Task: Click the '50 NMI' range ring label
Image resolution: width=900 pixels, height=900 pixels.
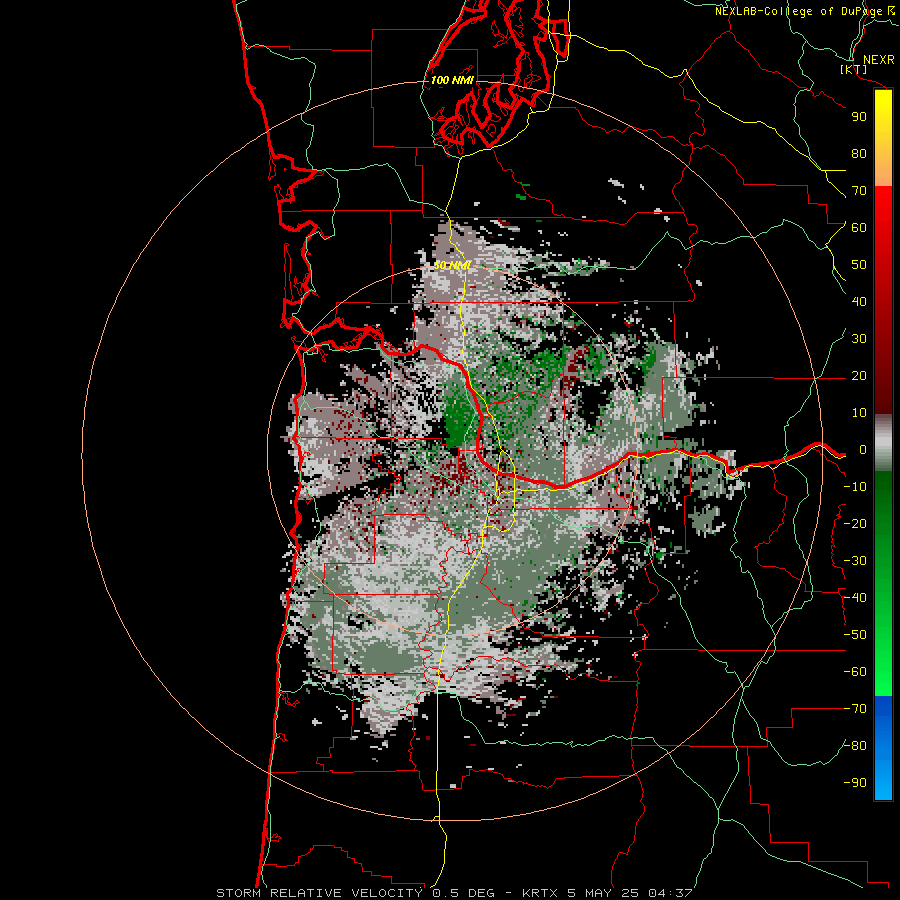Action: coord(452,265)
